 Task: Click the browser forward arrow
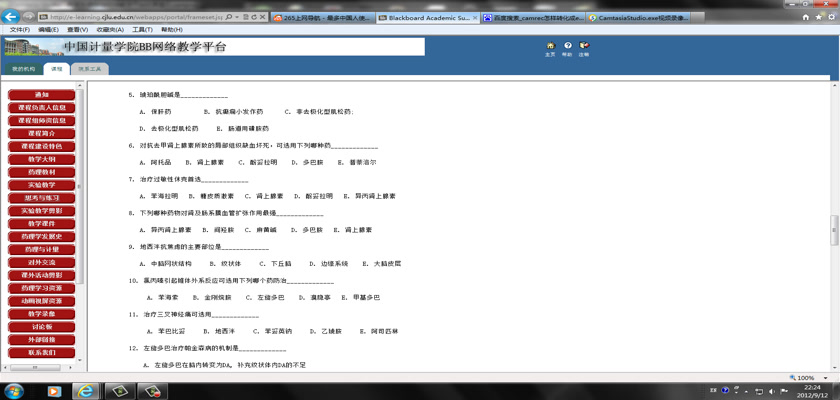[x=29, y=17]
